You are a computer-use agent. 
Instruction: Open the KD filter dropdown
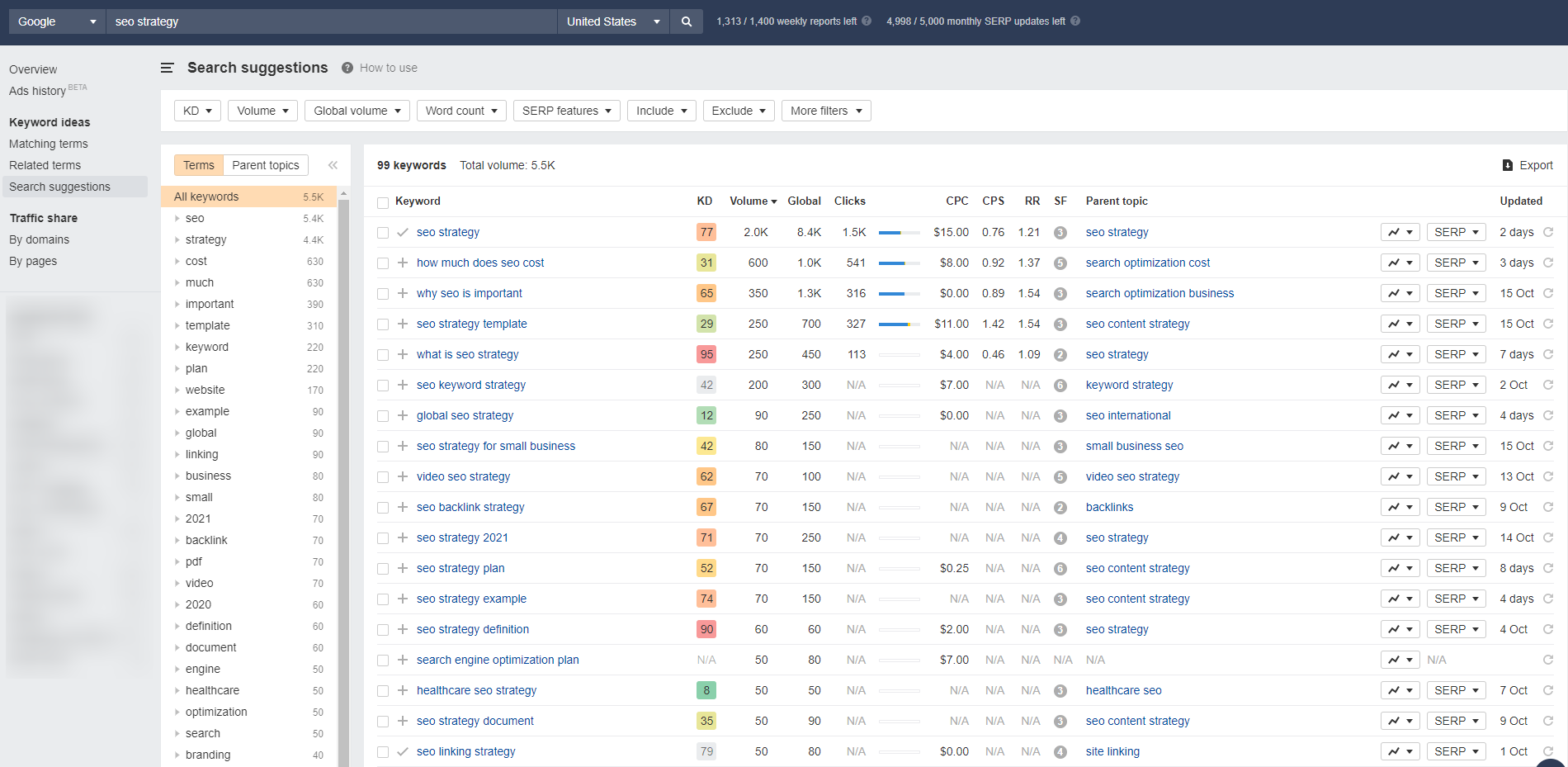[197, 111]
